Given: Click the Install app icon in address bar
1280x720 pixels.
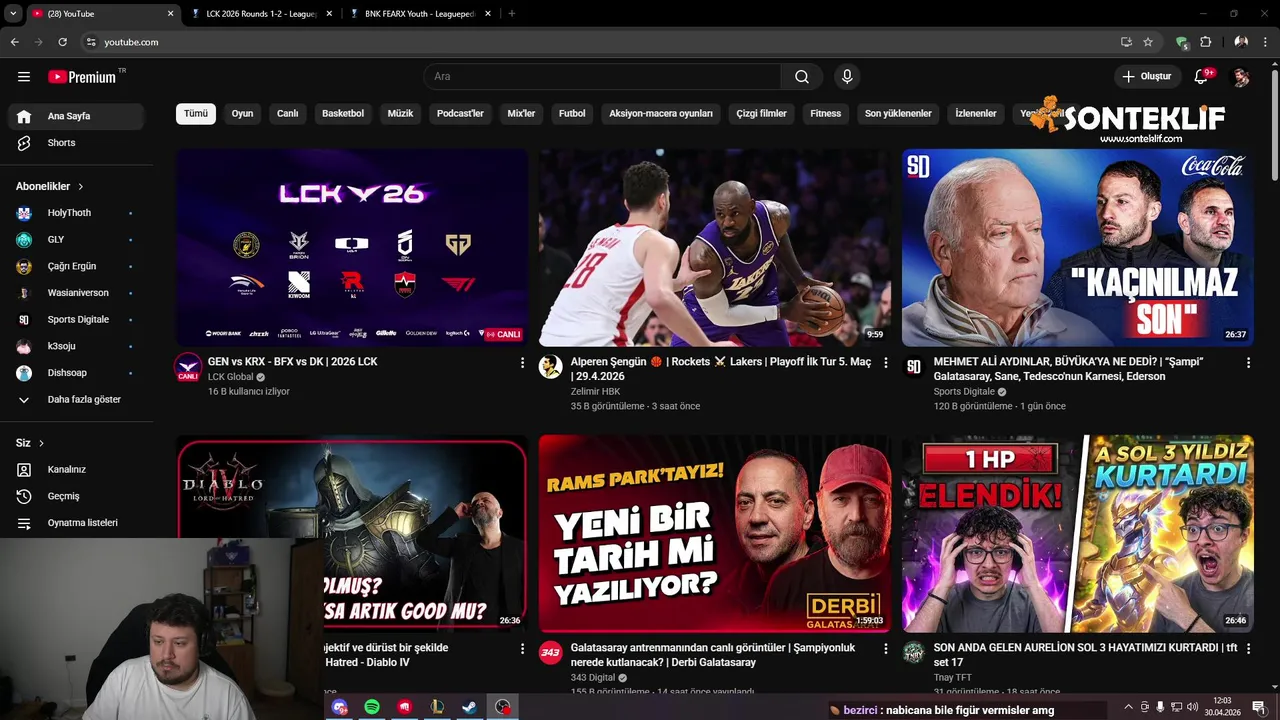Looking at the screenshot, I should point(1126,42).
